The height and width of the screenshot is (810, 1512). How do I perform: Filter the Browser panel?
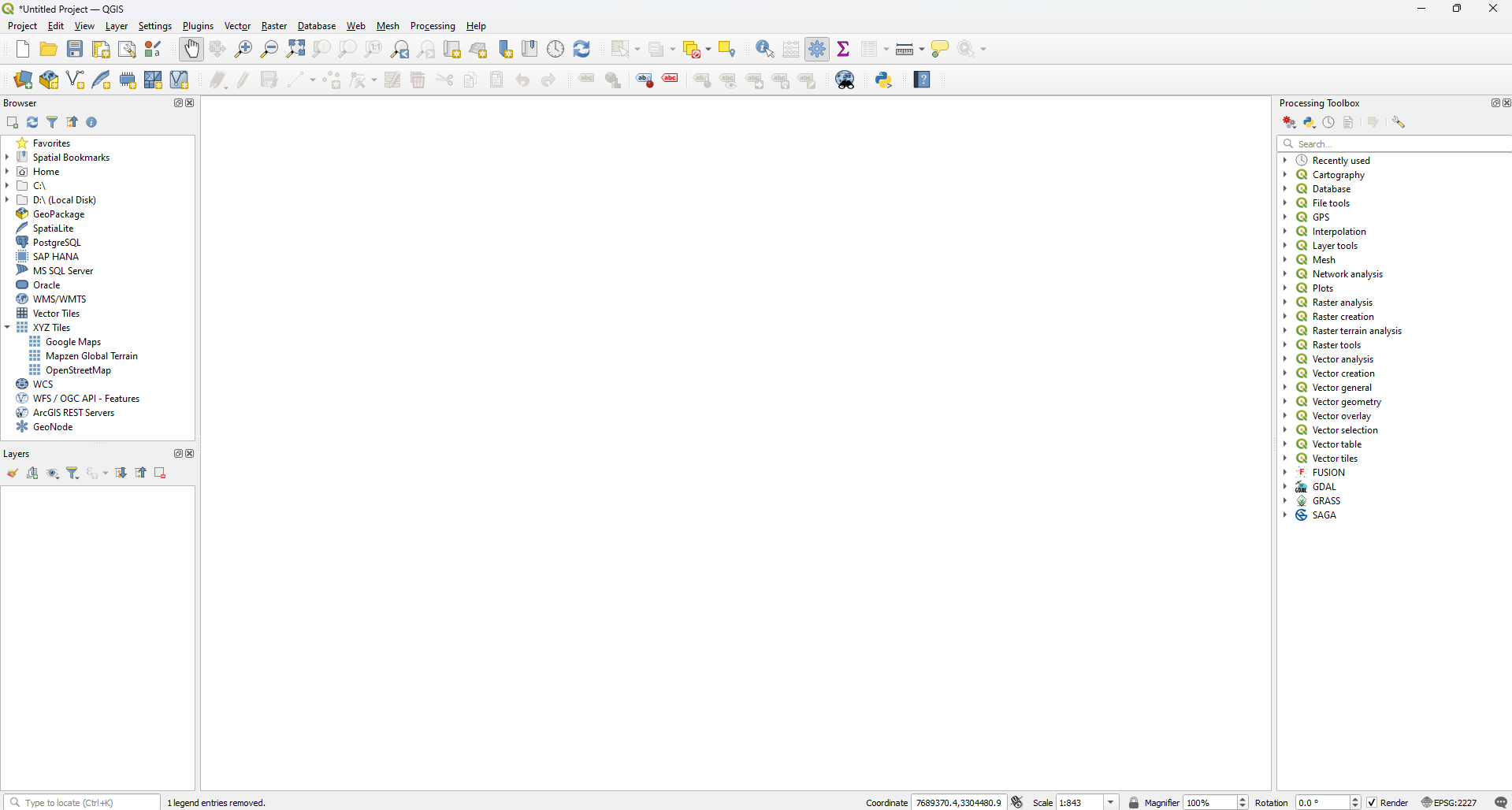click(x=52, y=122)
